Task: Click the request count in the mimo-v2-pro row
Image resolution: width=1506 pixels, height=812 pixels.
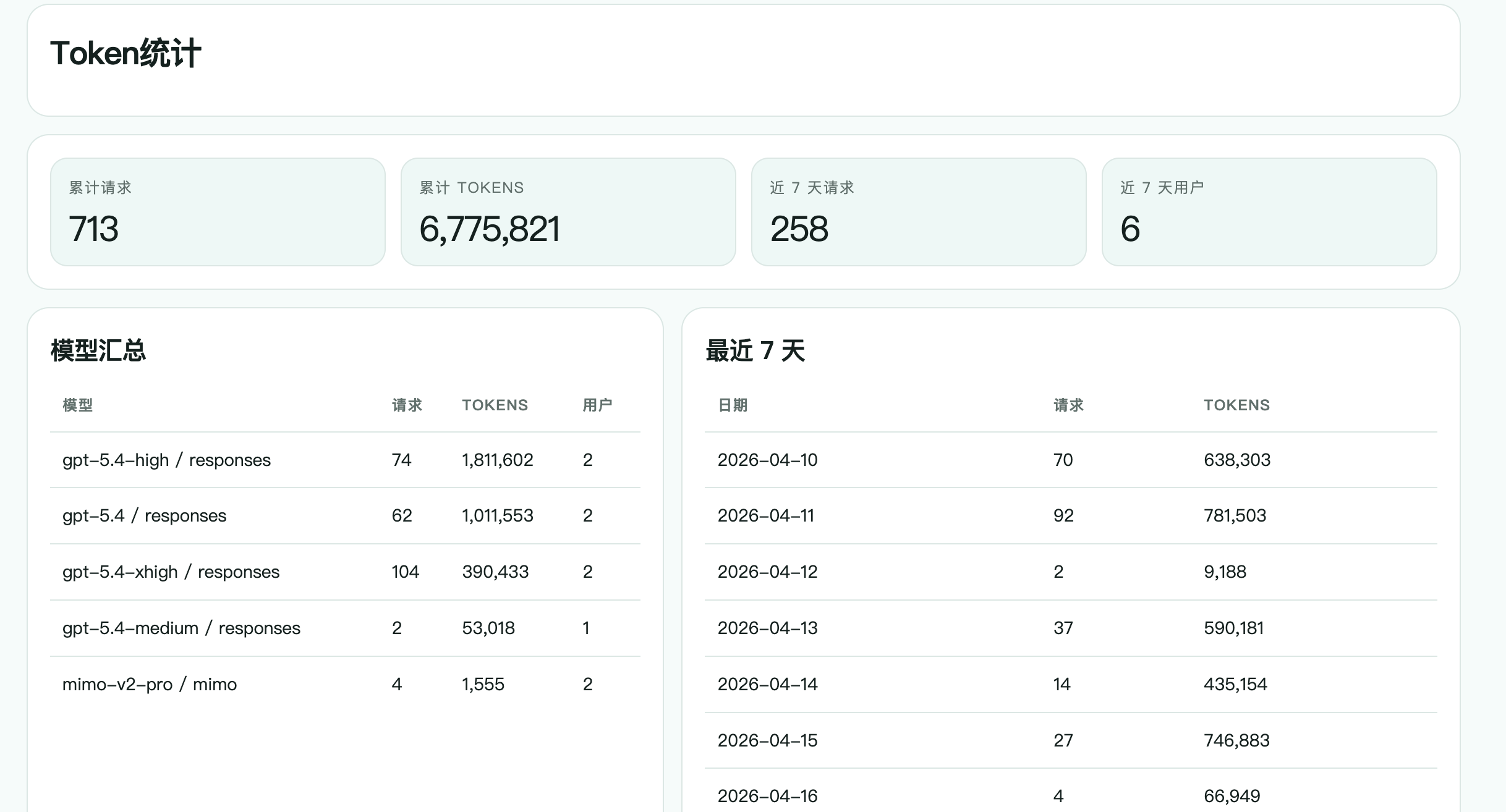Action: click(x=397, y=685)
